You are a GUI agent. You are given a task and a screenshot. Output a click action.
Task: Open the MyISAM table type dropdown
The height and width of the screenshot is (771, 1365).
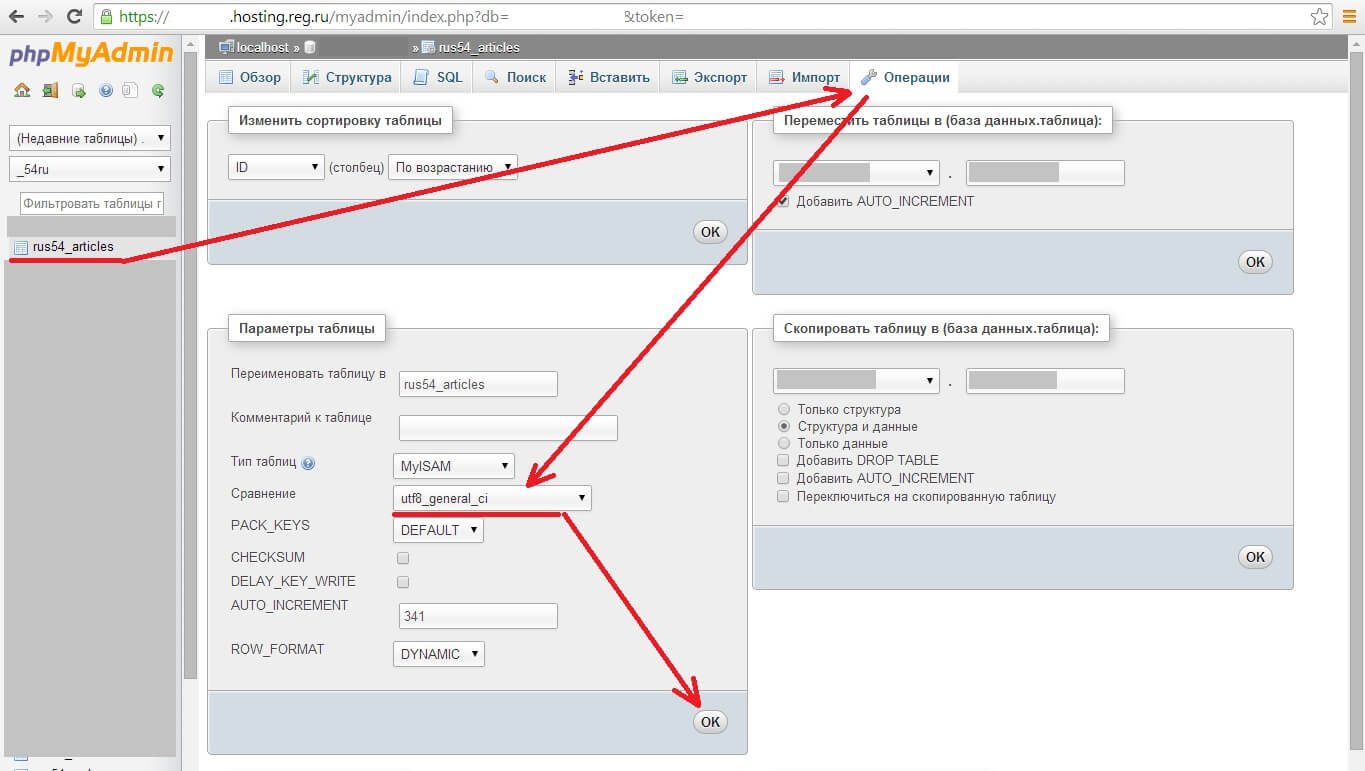click(x=453, y=465)
